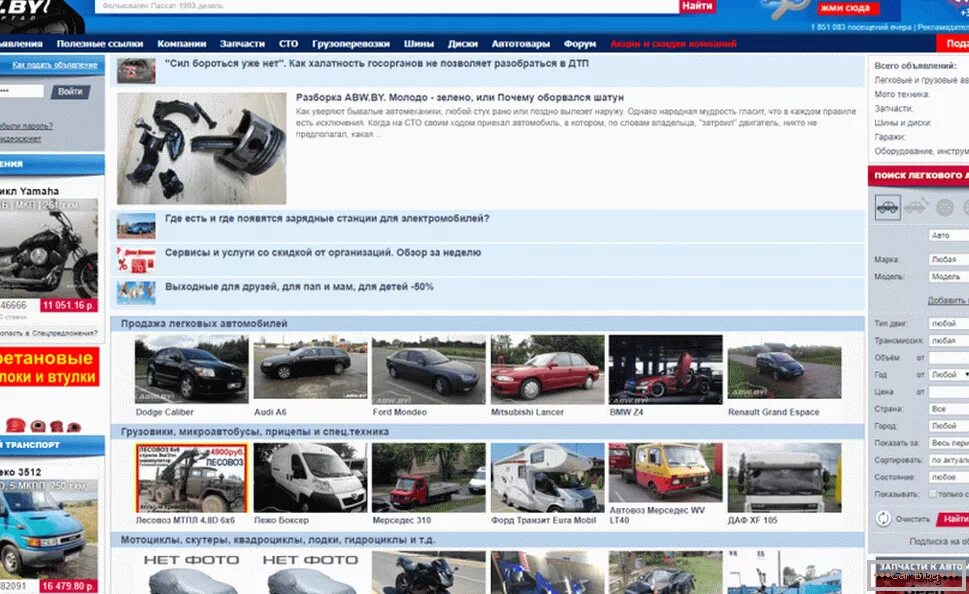The image size is (969, 594).
Task: Open the Показать за period dropdown
Action: coord(949,443)
